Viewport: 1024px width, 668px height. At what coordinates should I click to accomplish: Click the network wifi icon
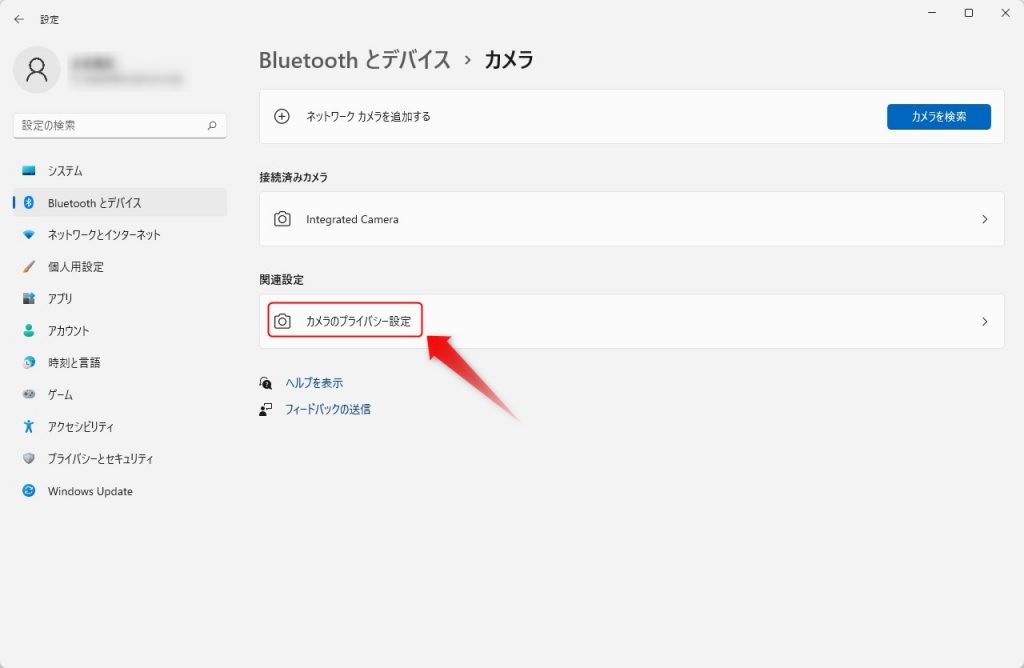[x=29, y=234]
